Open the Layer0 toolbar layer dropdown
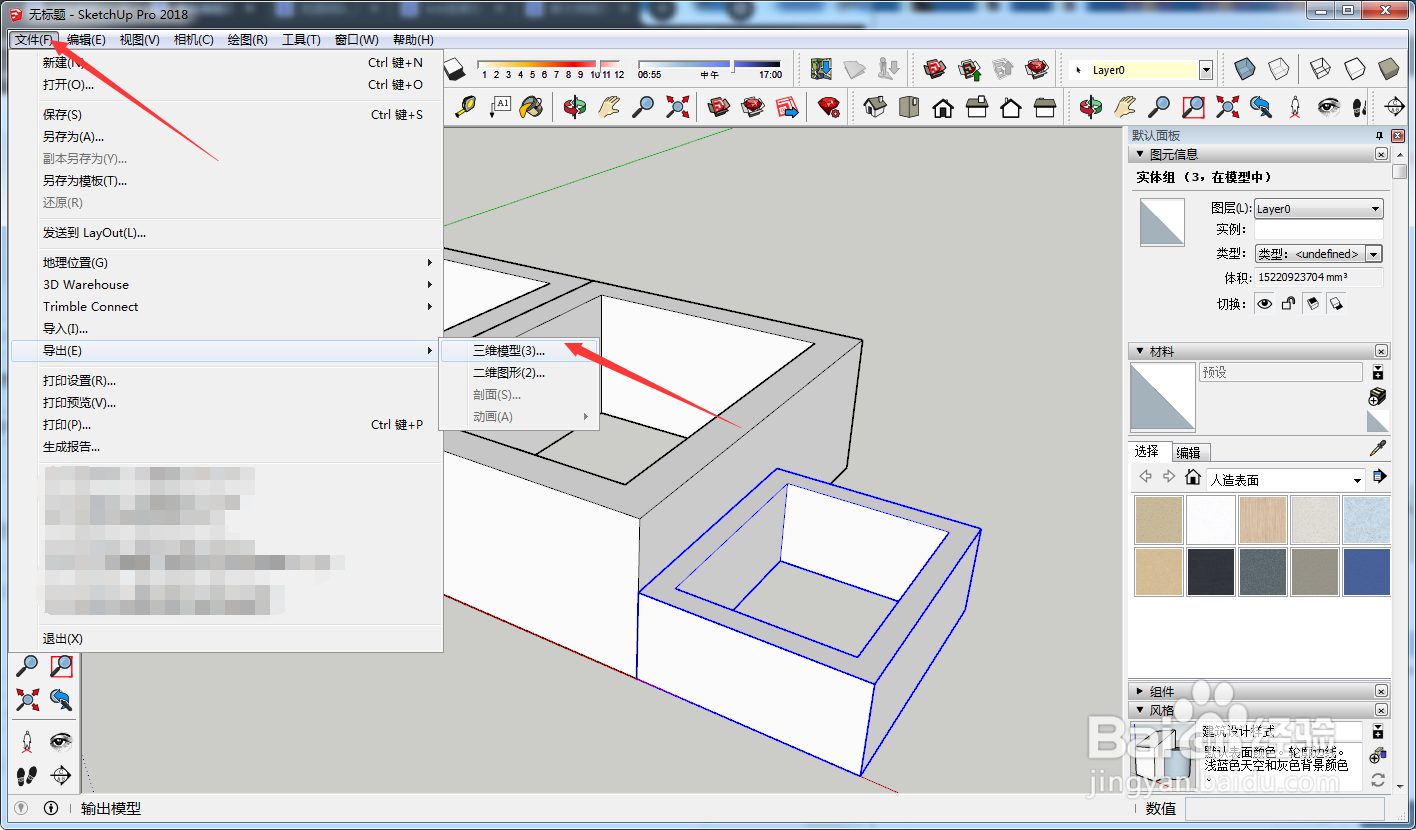The image size is (1416, 830). 1205,70
